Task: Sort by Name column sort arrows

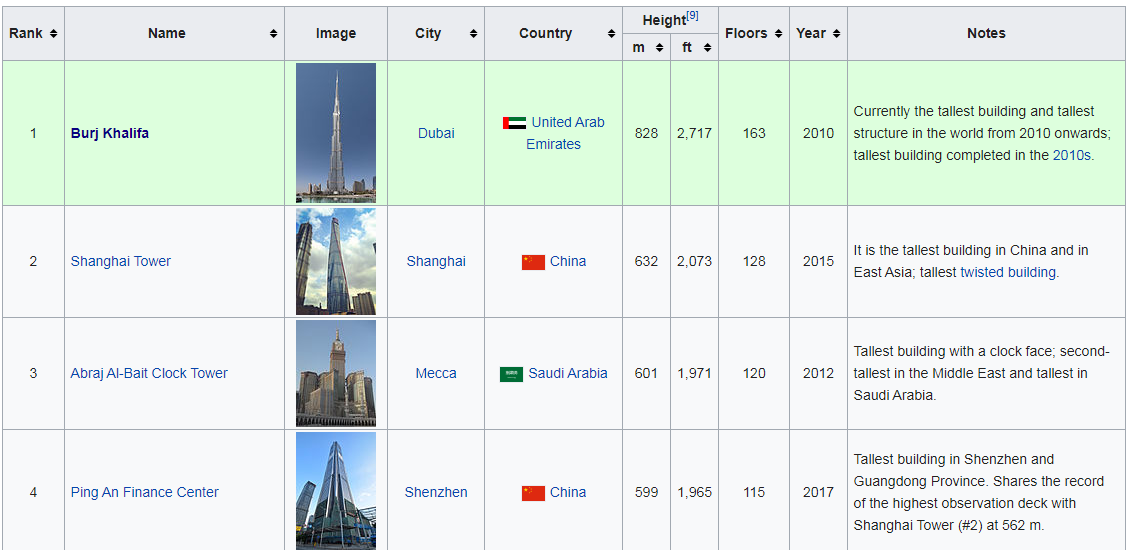Action: tap(274, 34)
